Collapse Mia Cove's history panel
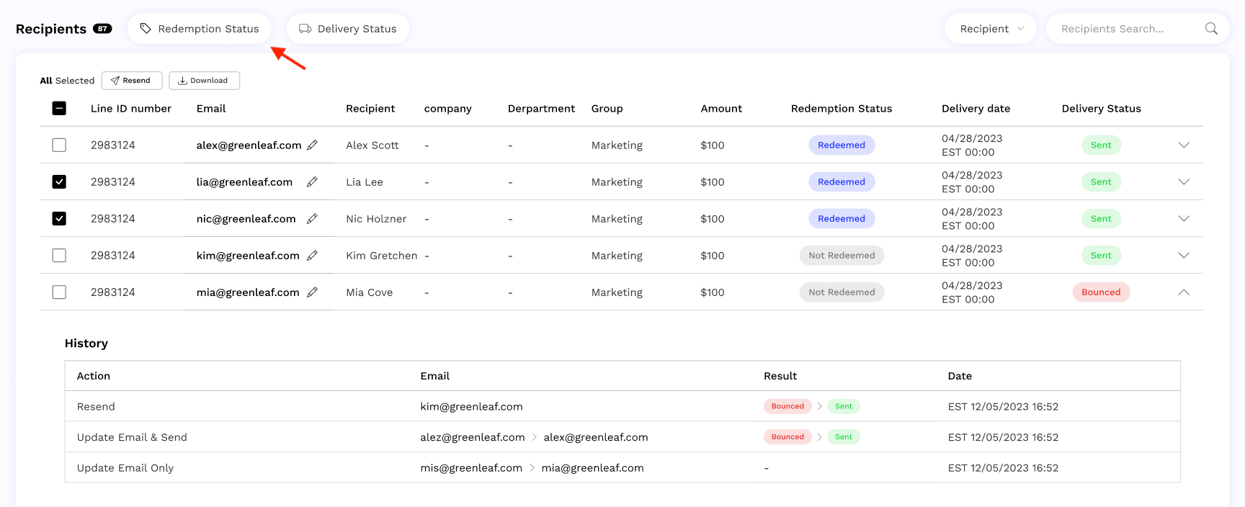Screen dimensions: 1245x507 pos(1183,292)
